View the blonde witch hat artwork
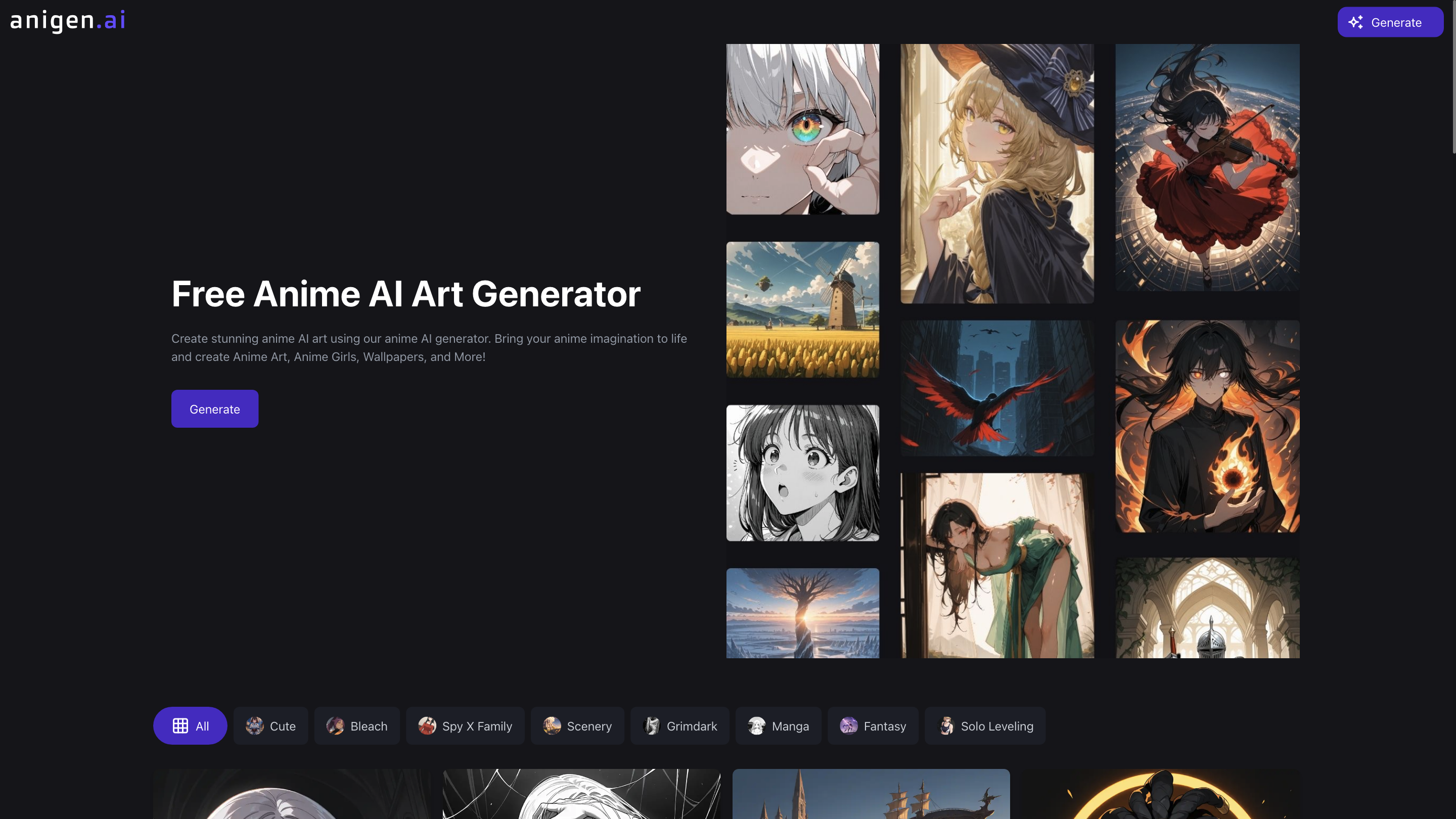 997,173
